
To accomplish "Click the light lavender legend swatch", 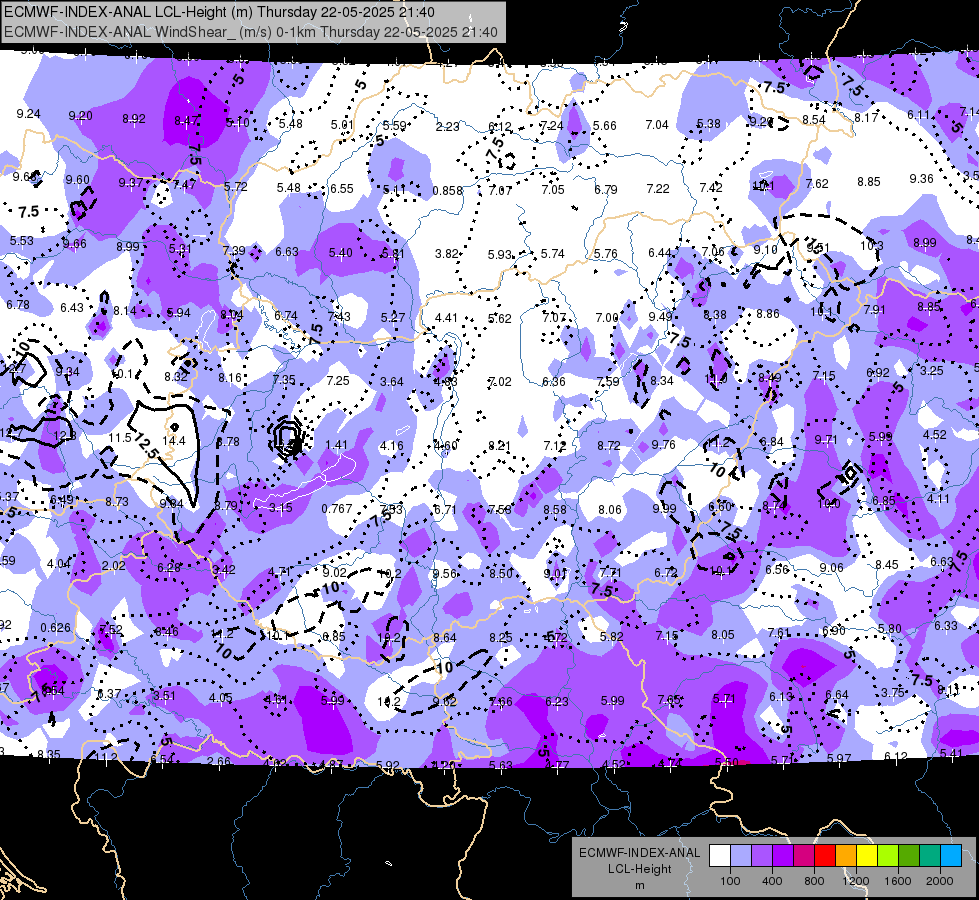I will pos(741,855).
